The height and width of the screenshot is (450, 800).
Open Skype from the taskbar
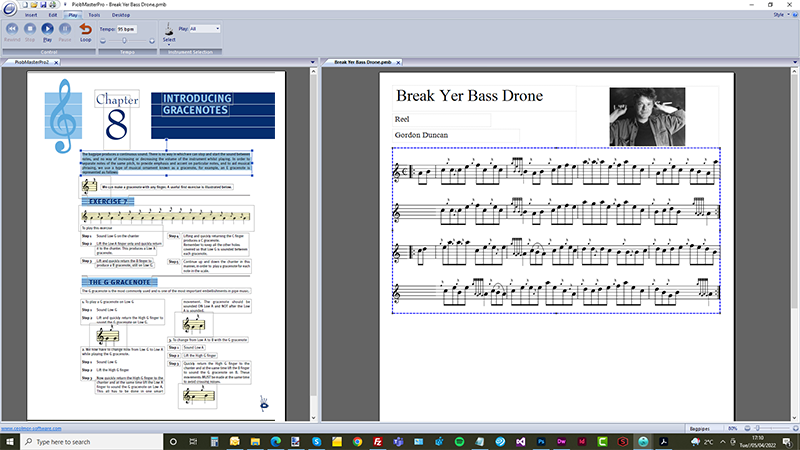(x=316, y=442)
